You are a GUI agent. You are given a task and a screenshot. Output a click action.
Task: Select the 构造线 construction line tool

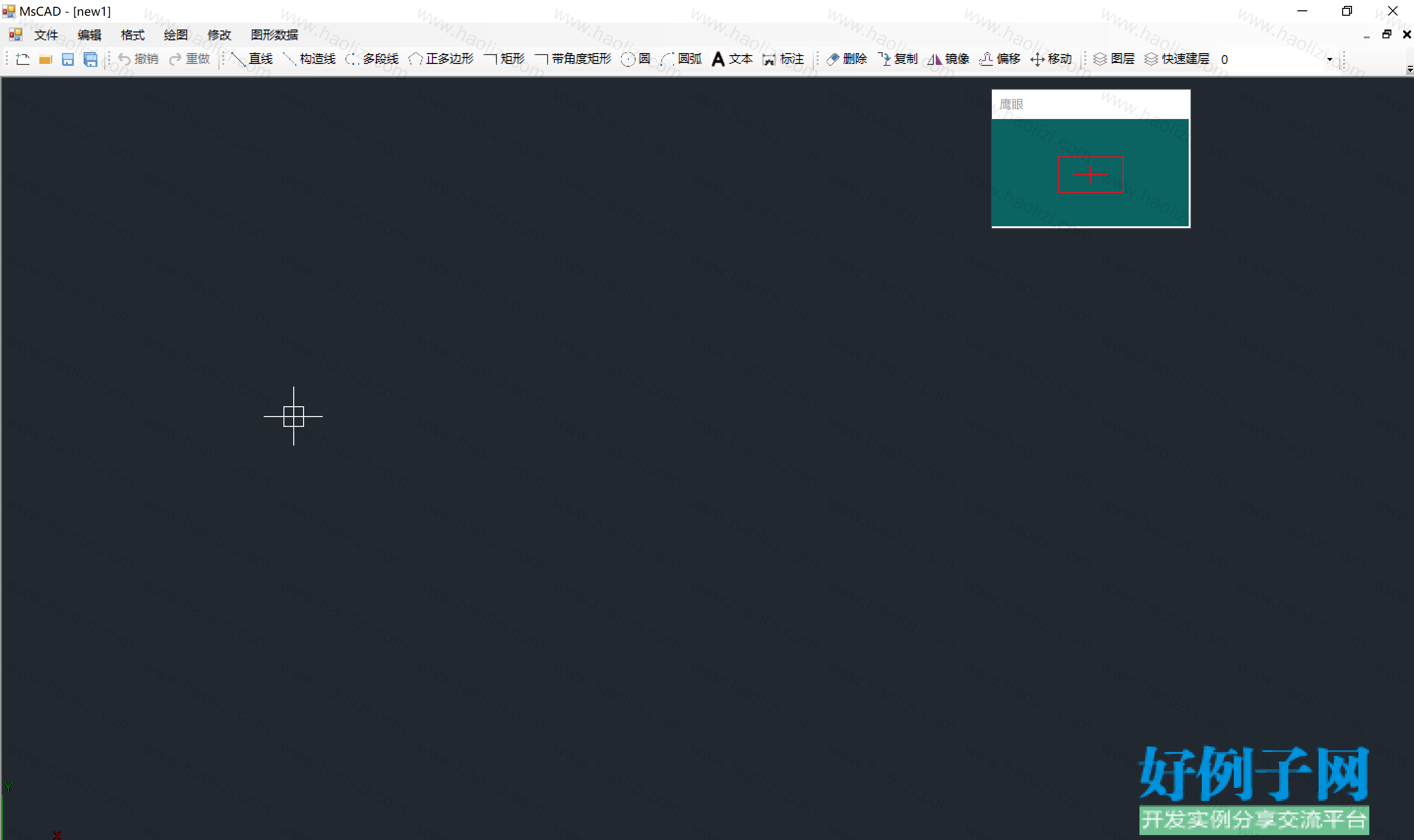pyautogui.click(x=309, y=59)
